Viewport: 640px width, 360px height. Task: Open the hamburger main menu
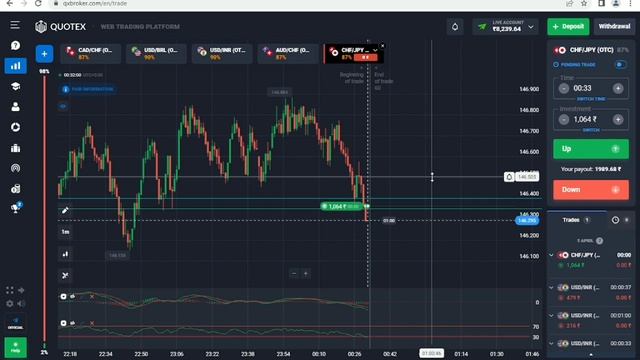[15, 25]
